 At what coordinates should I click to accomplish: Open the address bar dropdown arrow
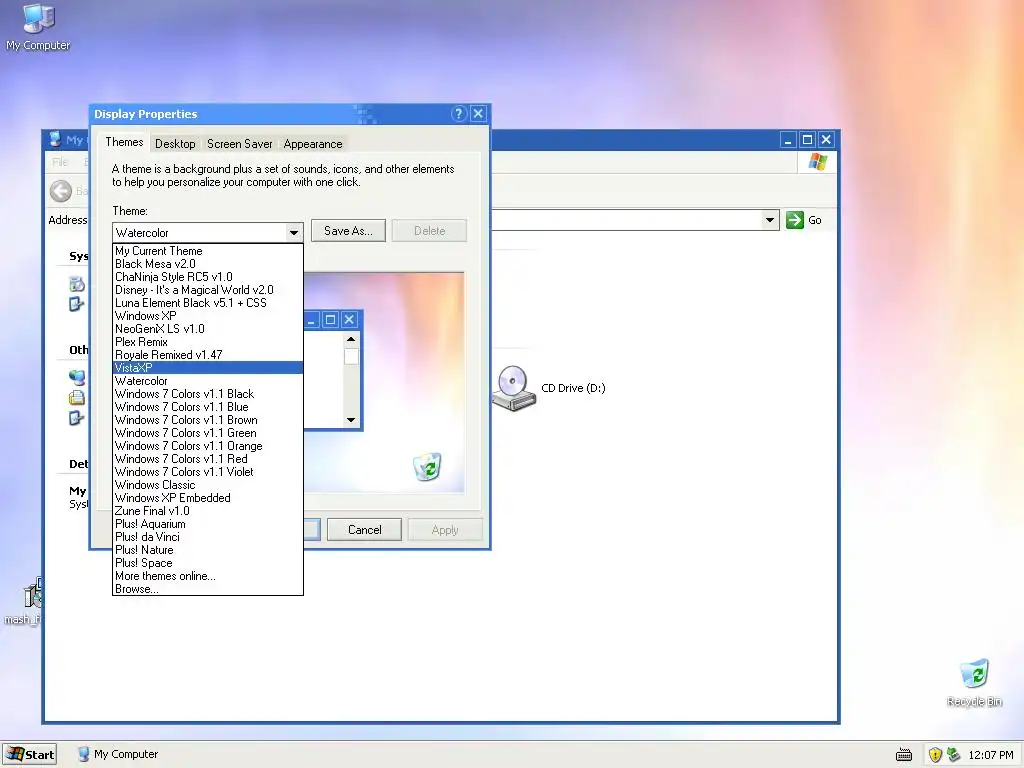(770, 220)
